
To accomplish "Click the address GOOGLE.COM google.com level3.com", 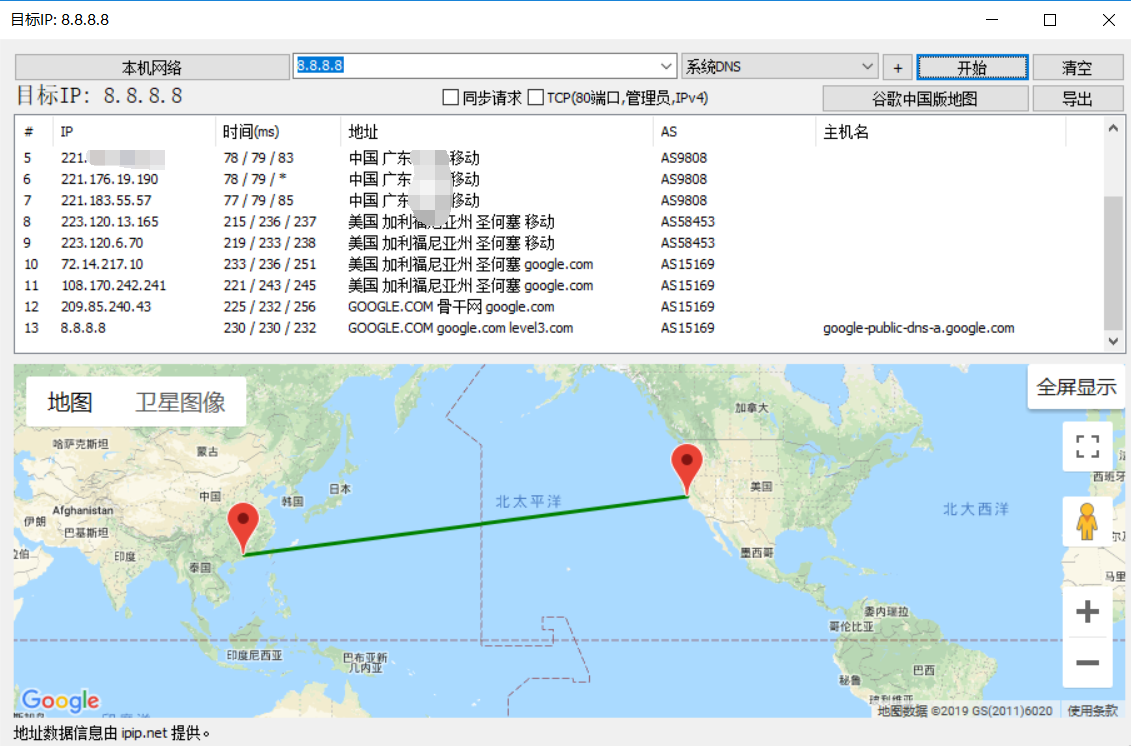I will coord(460,328).
